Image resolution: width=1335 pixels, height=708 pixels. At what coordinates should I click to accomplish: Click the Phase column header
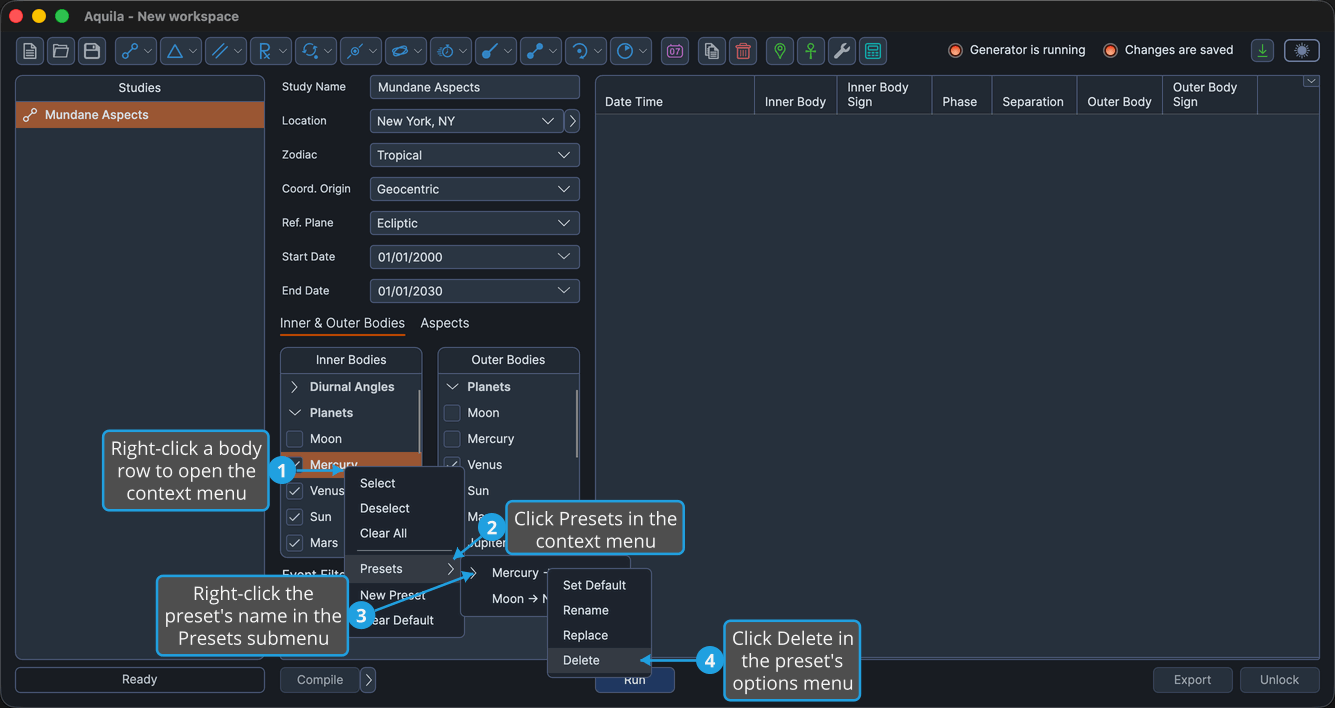960,95
